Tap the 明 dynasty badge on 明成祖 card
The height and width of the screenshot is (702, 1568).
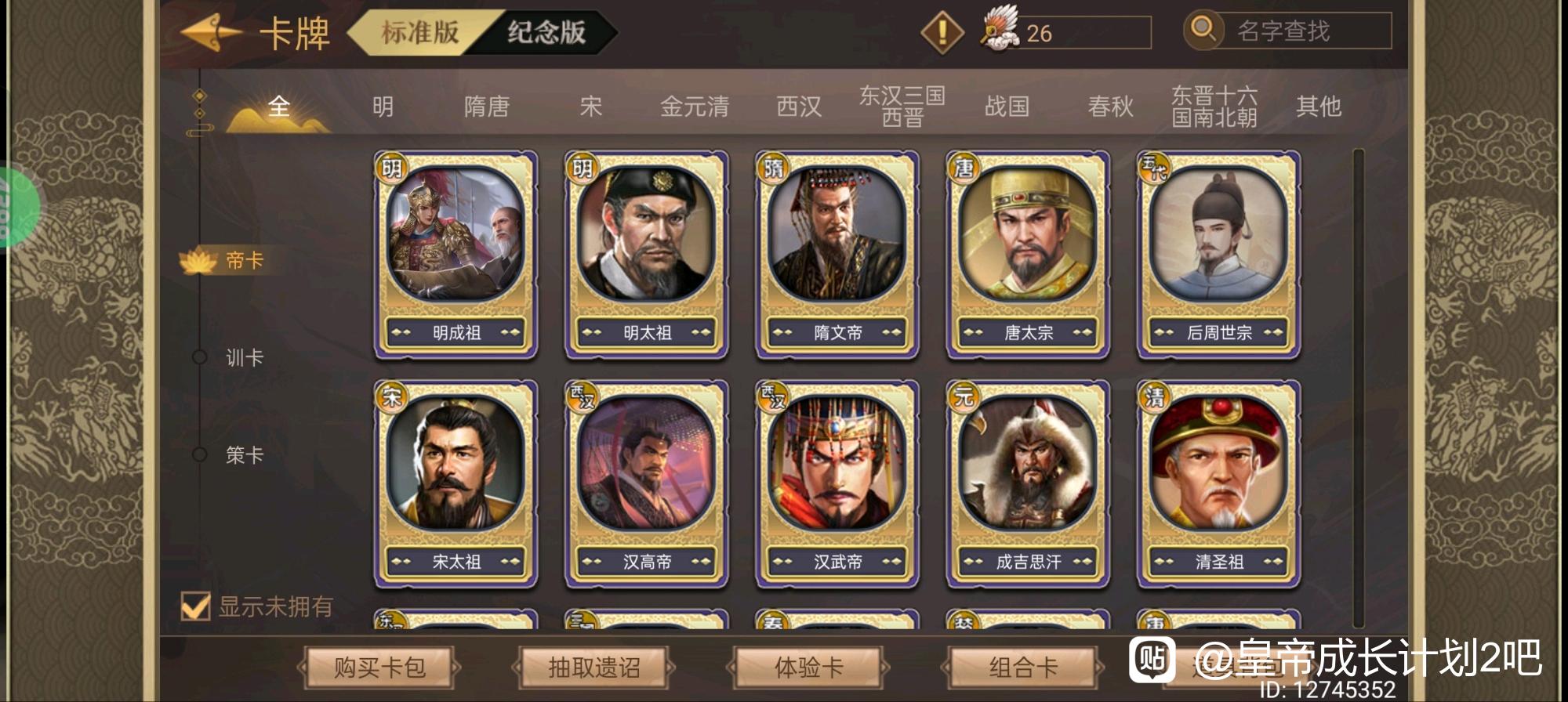(x=391, y=167)
